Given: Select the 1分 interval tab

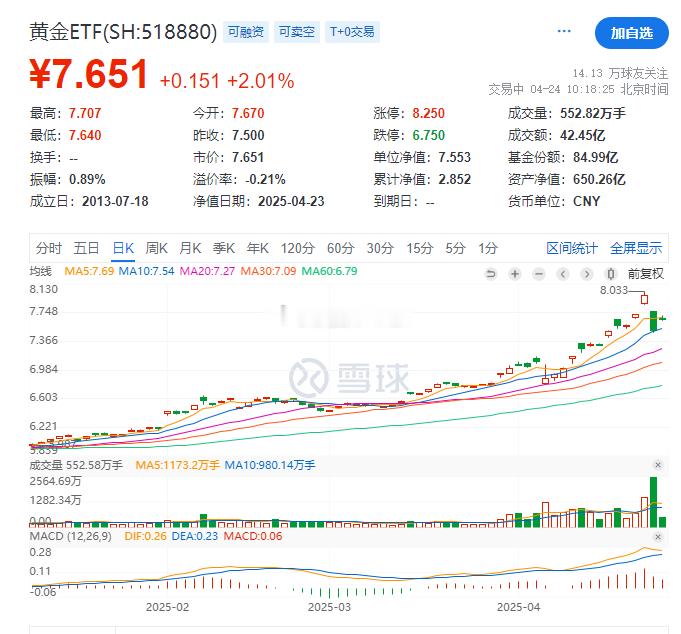Looking at the screenshot, I should tap(488, 248).
